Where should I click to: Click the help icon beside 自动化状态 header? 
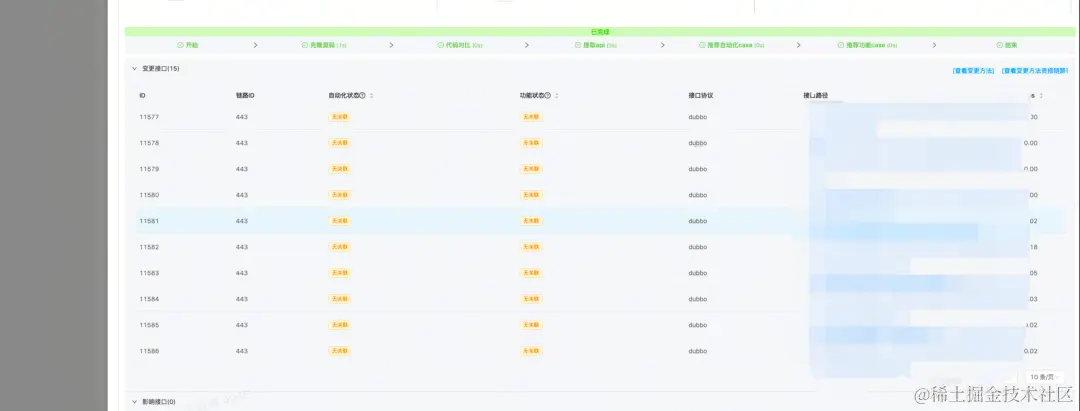[362, 96]
